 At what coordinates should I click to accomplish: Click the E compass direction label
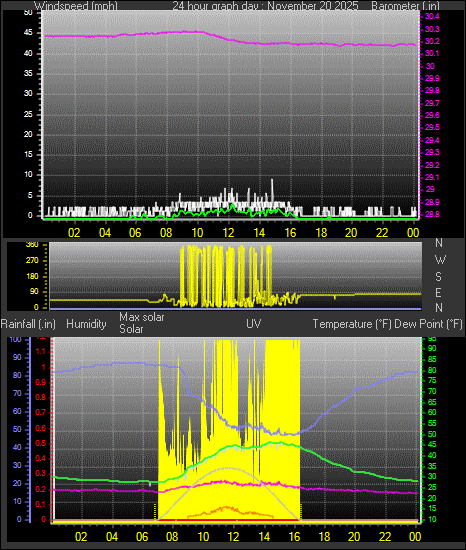click(438, 292)
